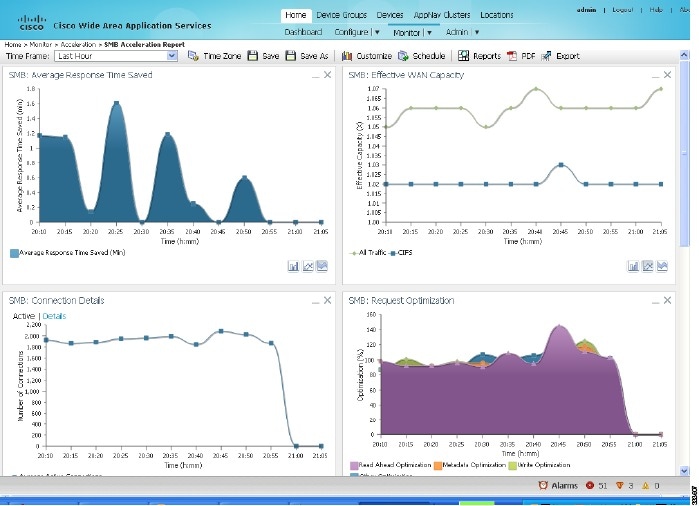The width and height of the screenshot is (699, 506).
Task: Click the CIFS 20:45 peak data point
Action: [561, 165]
